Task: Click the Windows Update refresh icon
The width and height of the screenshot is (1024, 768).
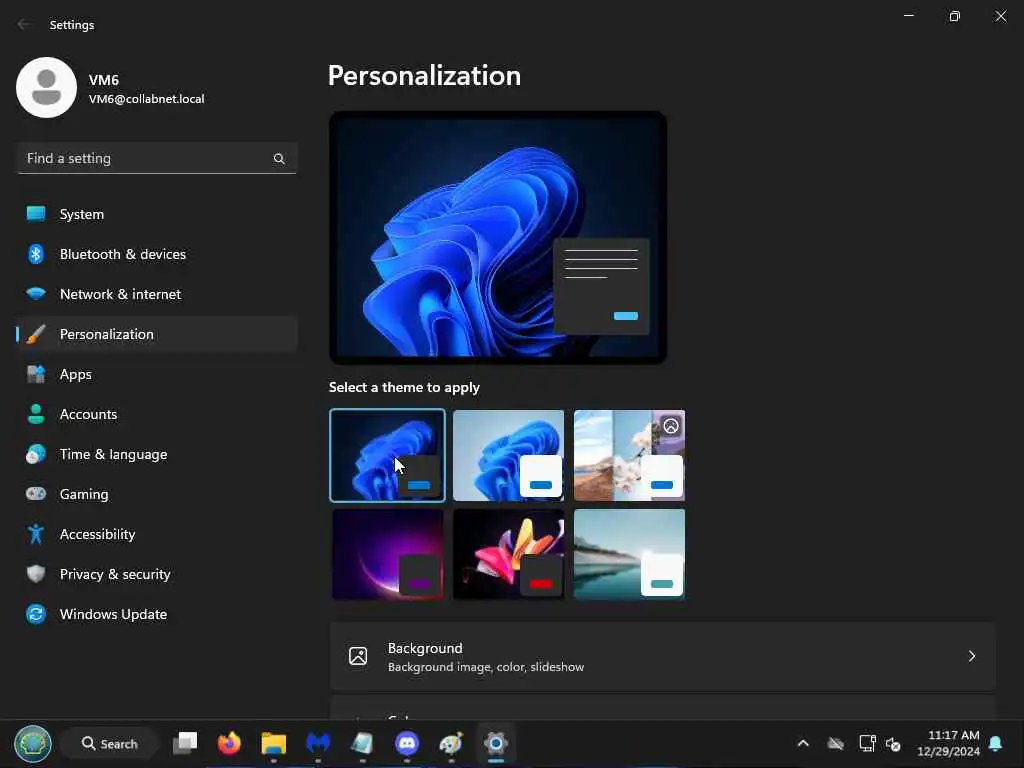Action: [x=36, y=614]
